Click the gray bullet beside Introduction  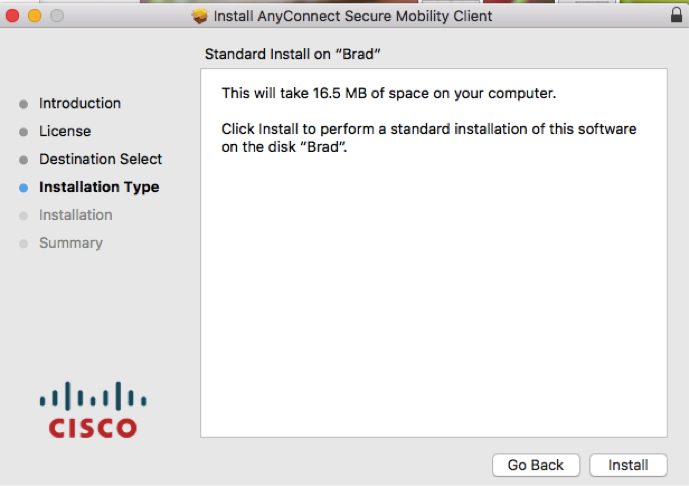click(x=24, y=103)
